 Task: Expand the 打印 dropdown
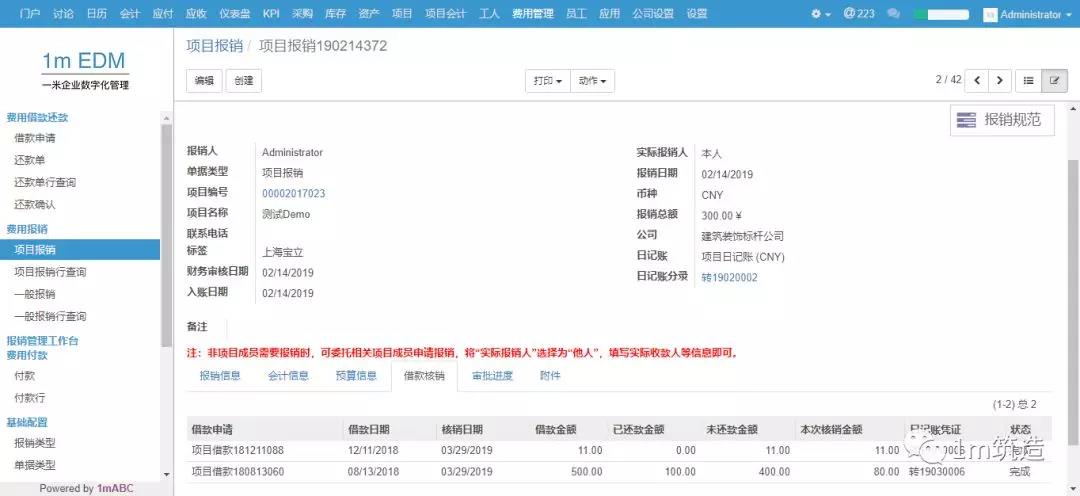547,81
